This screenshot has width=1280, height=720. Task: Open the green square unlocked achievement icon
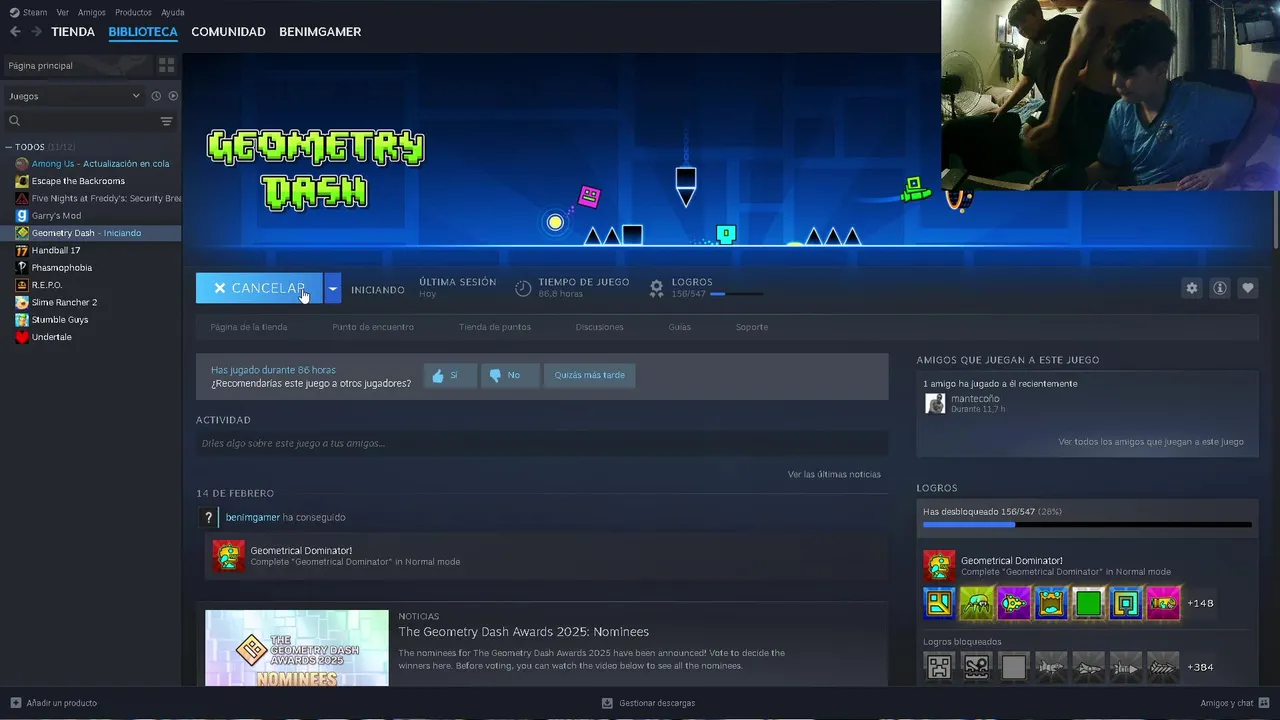tap(1088, 603)
